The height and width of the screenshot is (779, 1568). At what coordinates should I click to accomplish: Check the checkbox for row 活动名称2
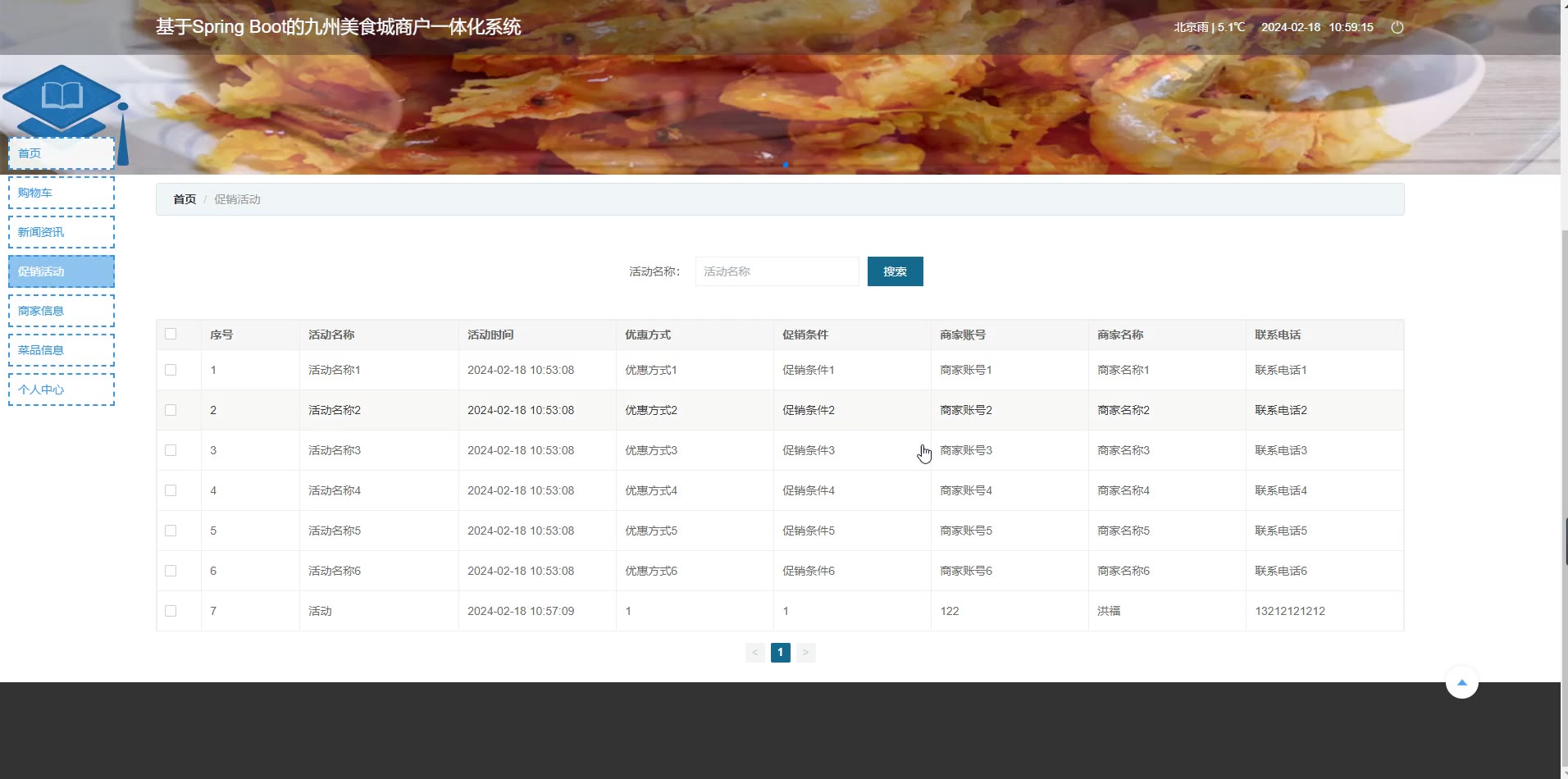[171, 410]
